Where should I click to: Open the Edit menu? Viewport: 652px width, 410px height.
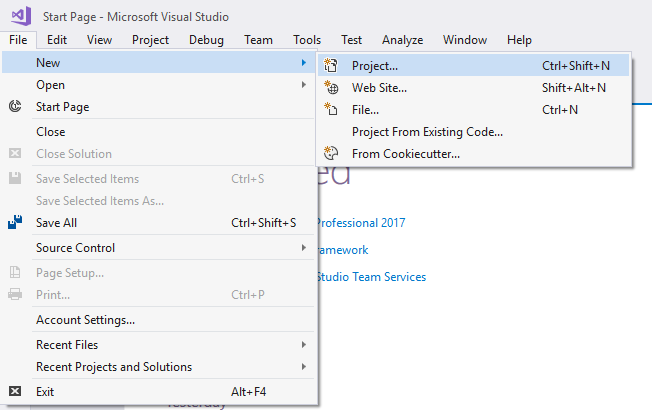(x=57, y=40)
